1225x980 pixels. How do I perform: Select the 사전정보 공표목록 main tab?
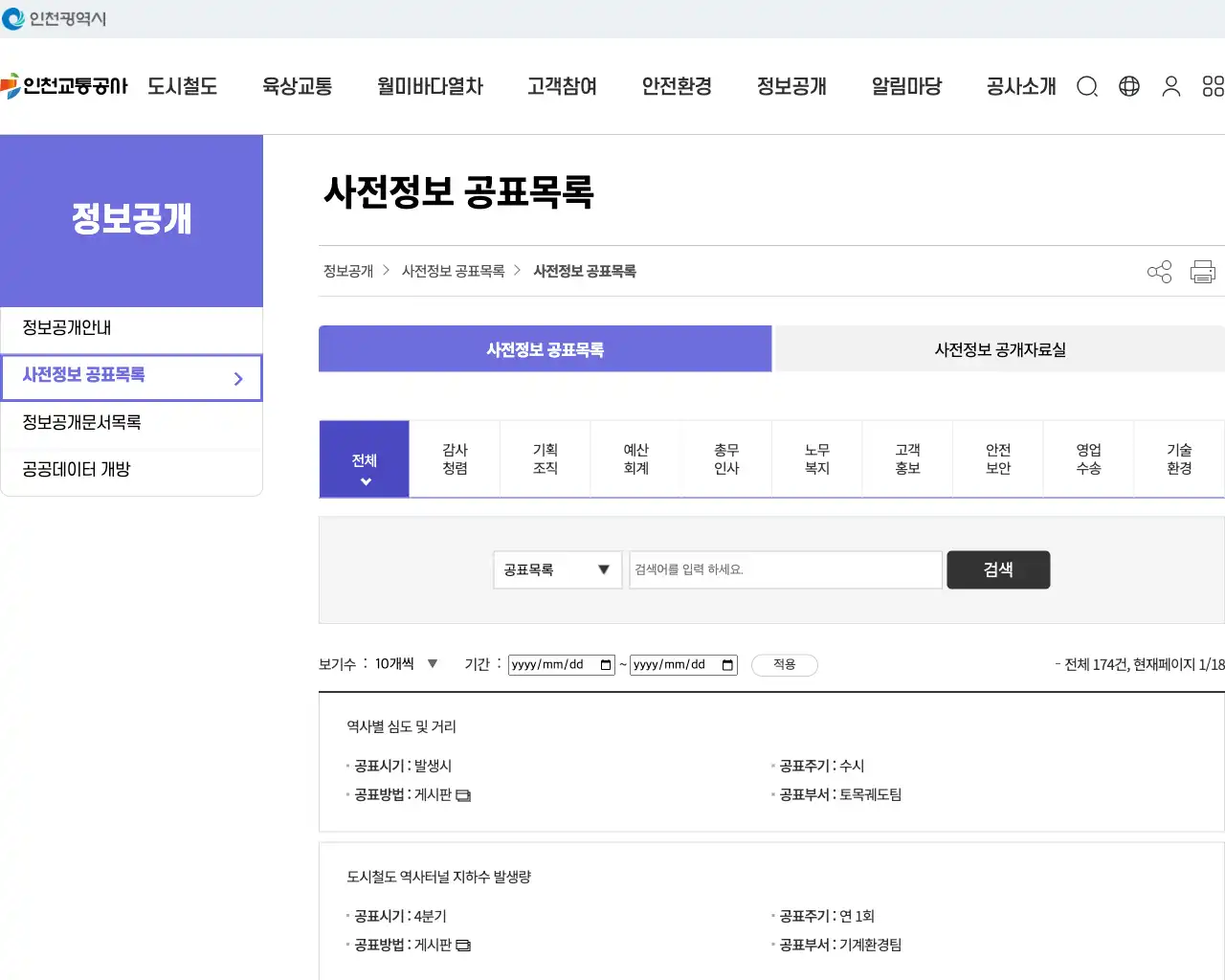(x=546, y=349)
